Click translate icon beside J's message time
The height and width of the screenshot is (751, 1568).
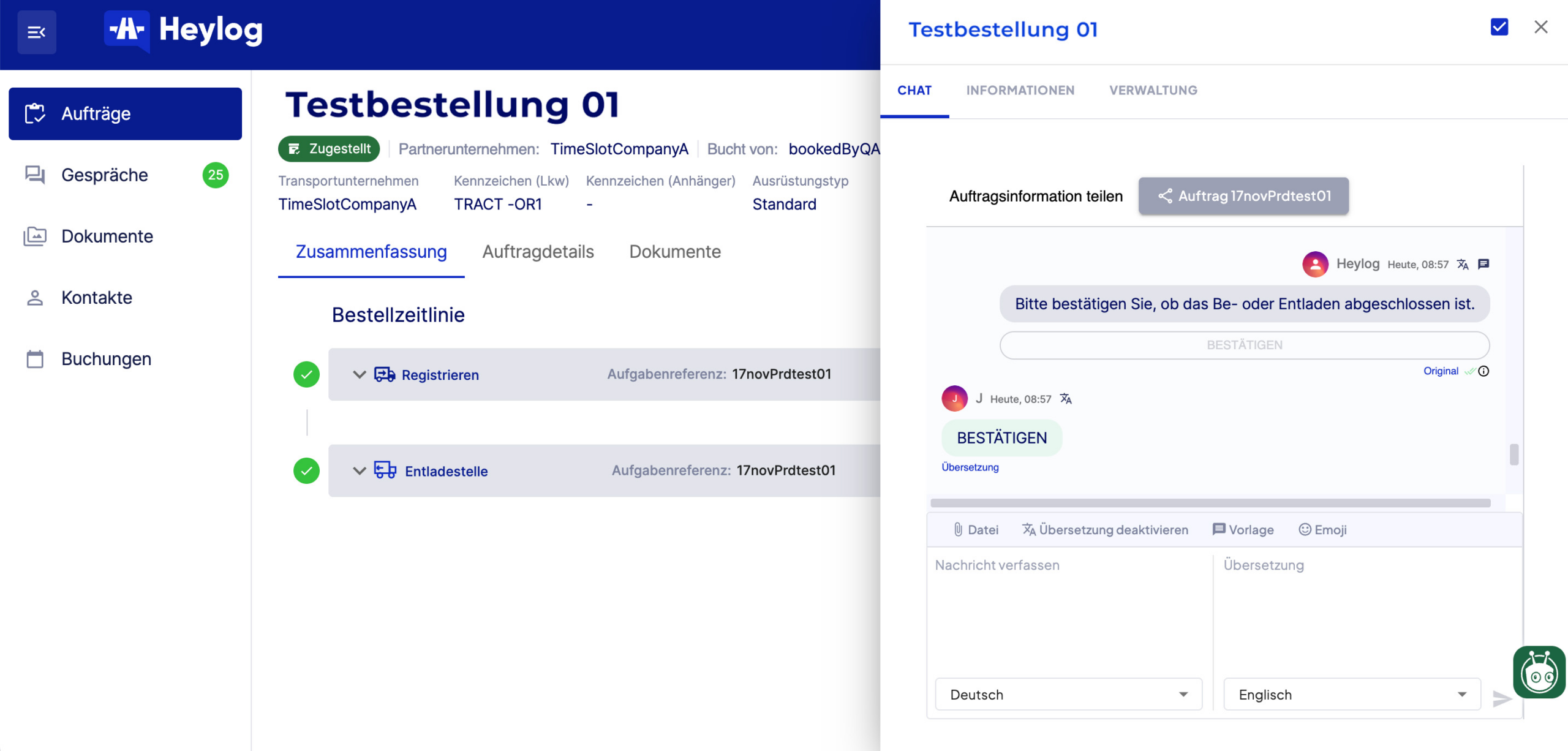click(x=1066, y=399)
